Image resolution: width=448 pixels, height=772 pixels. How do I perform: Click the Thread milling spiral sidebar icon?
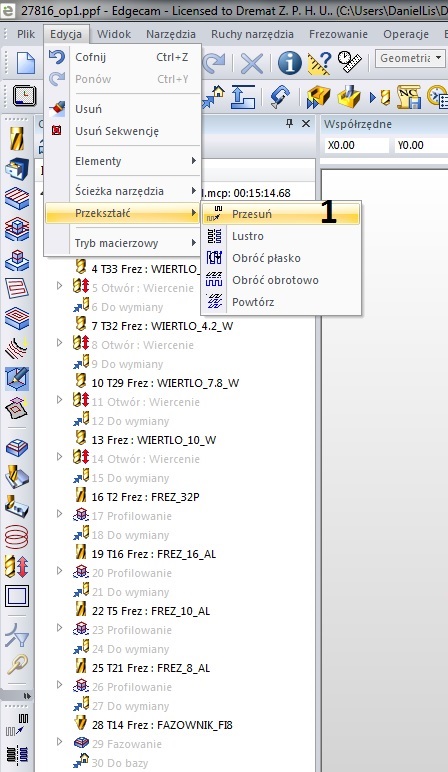click(x=17, y=536)
